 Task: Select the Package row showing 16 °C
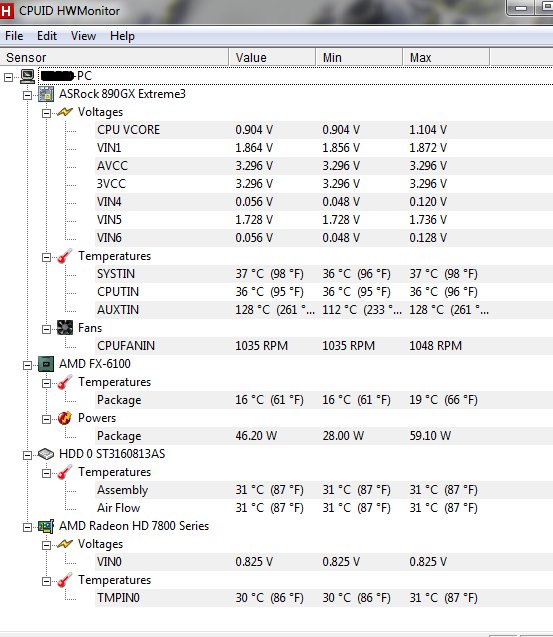pyautogui.click(x=324, y=400)
